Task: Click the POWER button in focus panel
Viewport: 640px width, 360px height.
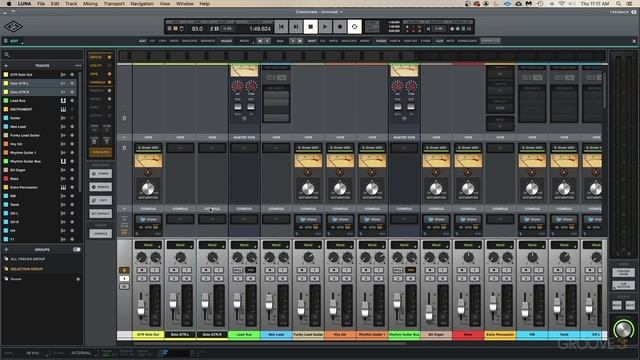Action: coord(100,173)
